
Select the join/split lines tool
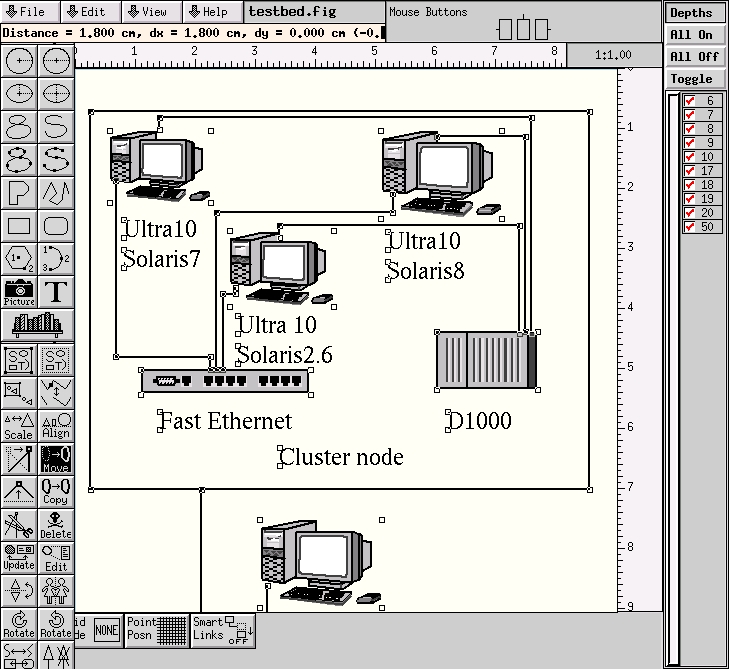[56, 393]
